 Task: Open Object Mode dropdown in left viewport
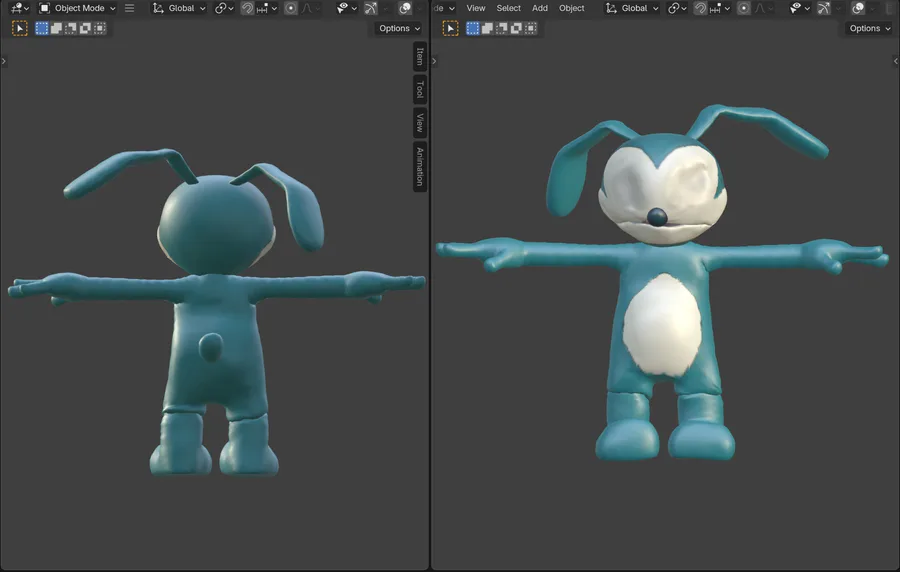(x=77, y=8)
